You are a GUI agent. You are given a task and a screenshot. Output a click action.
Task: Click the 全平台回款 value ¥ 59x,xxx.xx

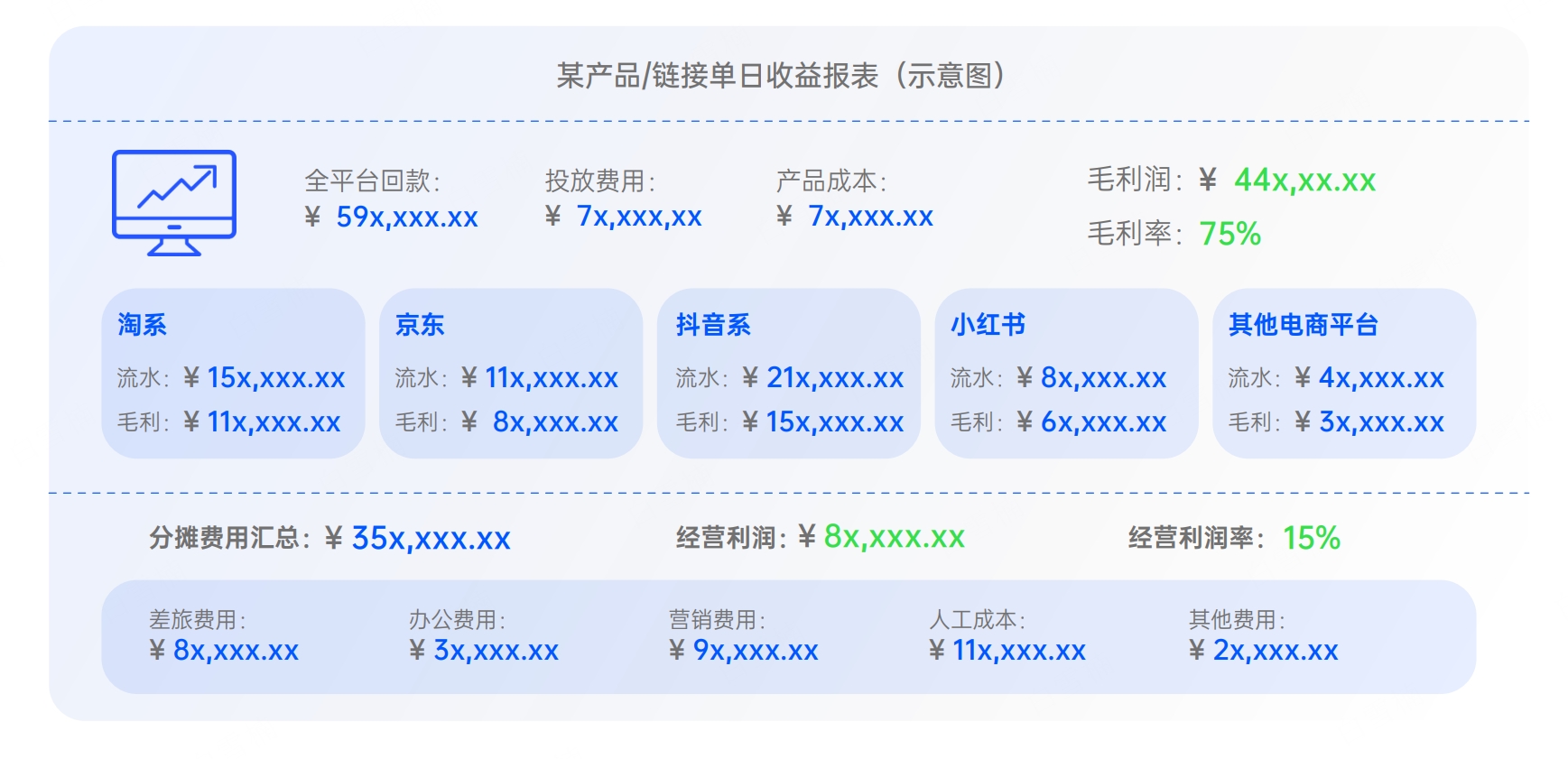[x=391, y=218]
